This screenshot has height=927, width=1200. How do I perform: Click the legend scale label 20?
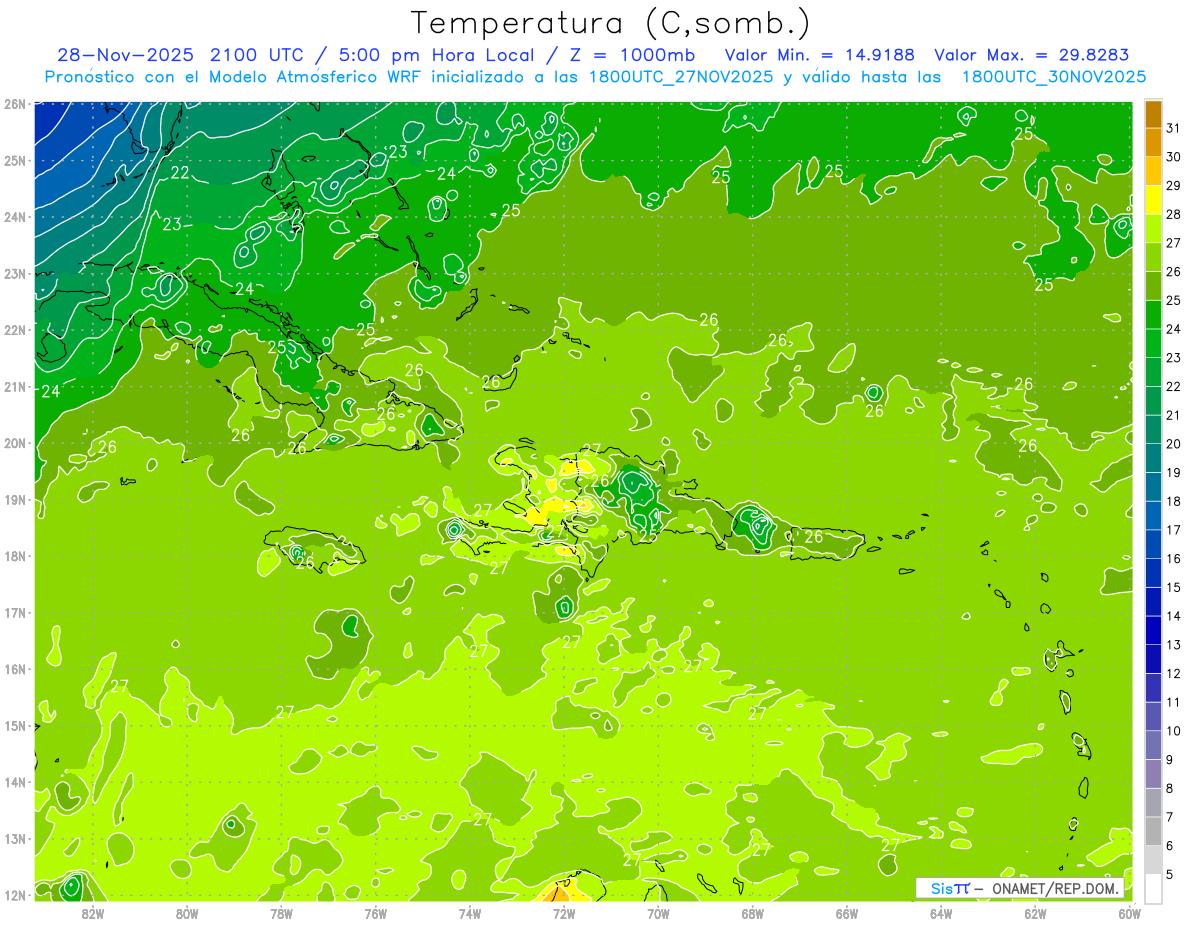click(x=1174, y=444)
